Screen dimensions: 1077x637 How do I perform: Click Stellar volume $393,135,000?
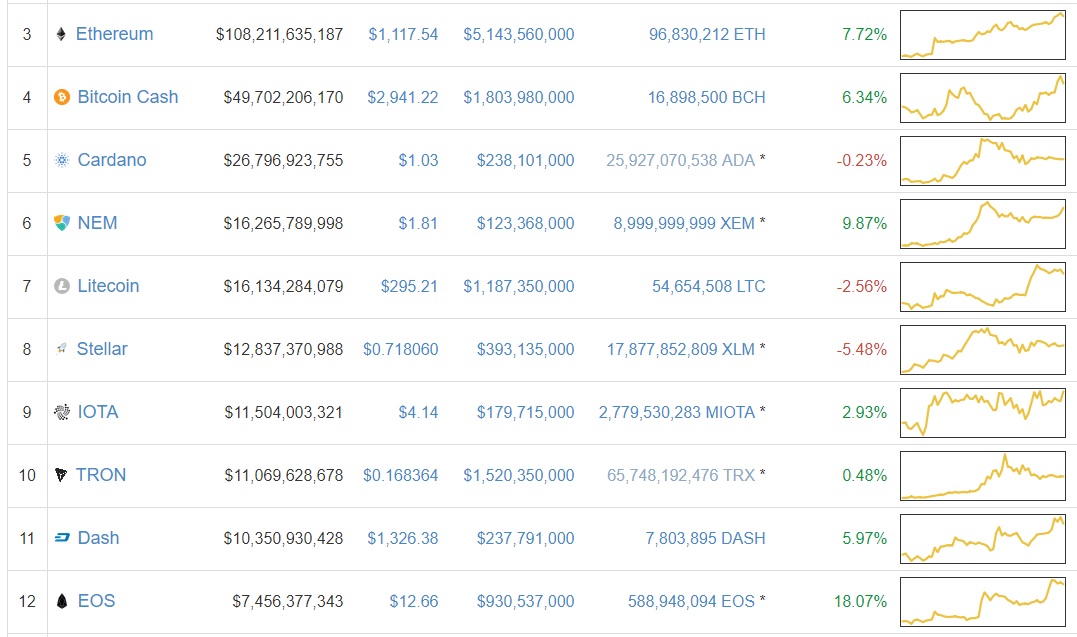525,349
